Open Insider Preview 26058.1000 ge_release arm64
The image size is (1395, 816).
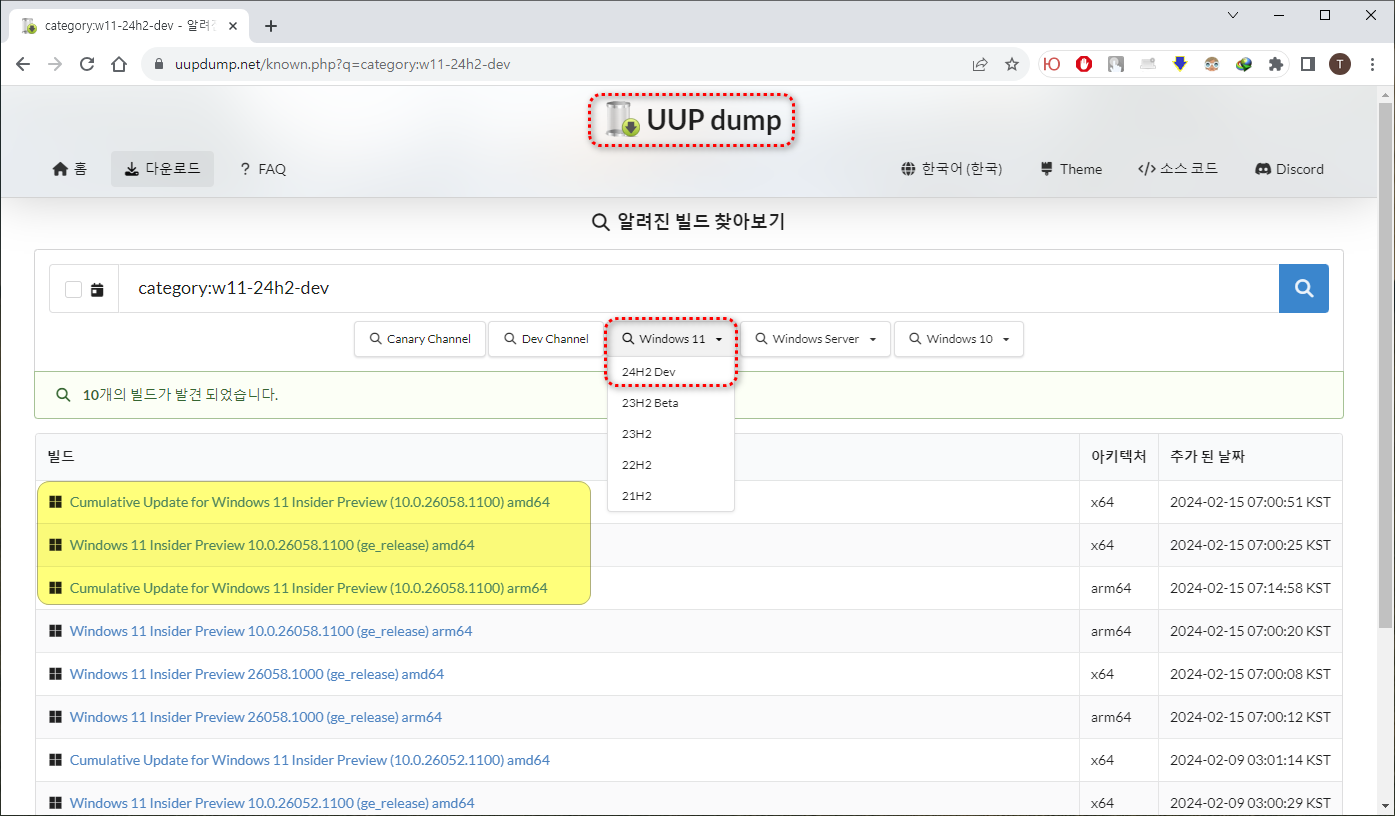[x=255, y=717]
